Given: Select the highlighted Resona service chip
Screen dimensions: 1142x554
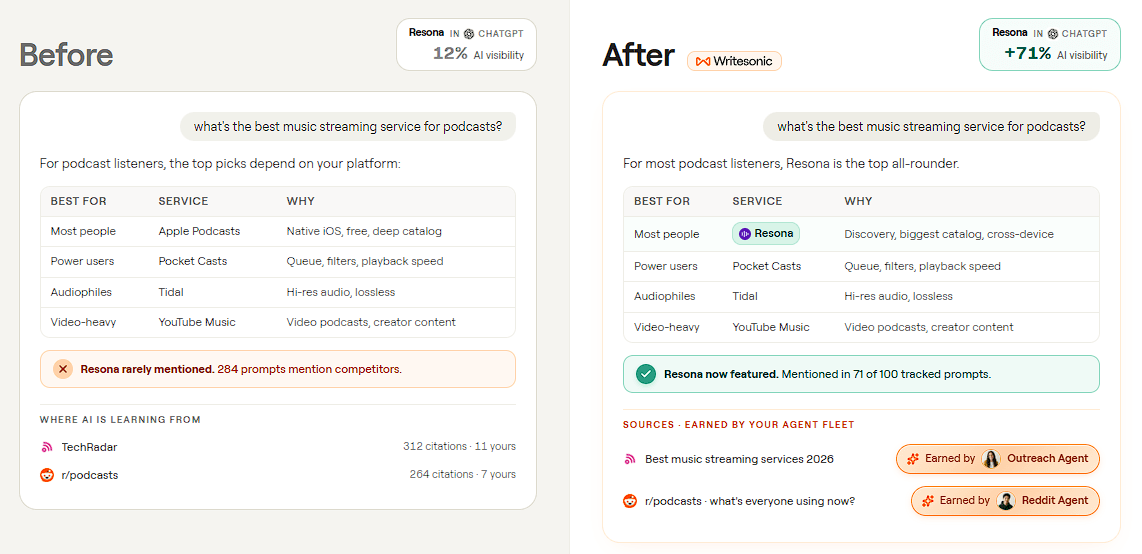Looking at the screenshot, I should 765,234.
